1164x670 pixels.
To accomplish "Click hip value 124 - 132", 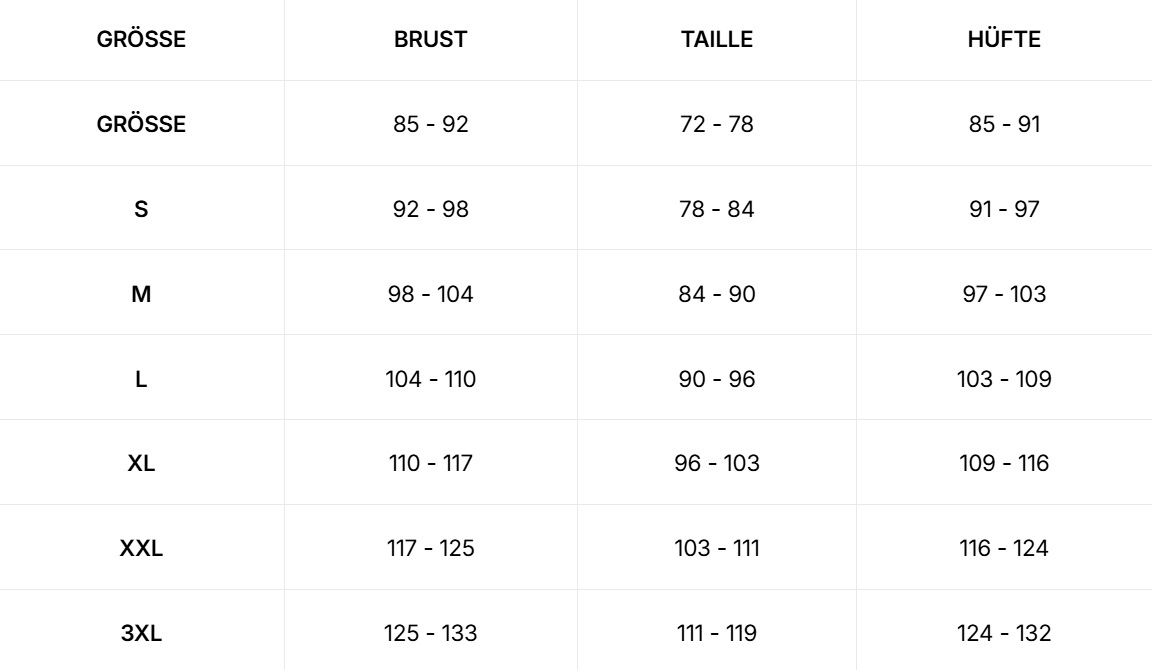I will (1004, 634).
